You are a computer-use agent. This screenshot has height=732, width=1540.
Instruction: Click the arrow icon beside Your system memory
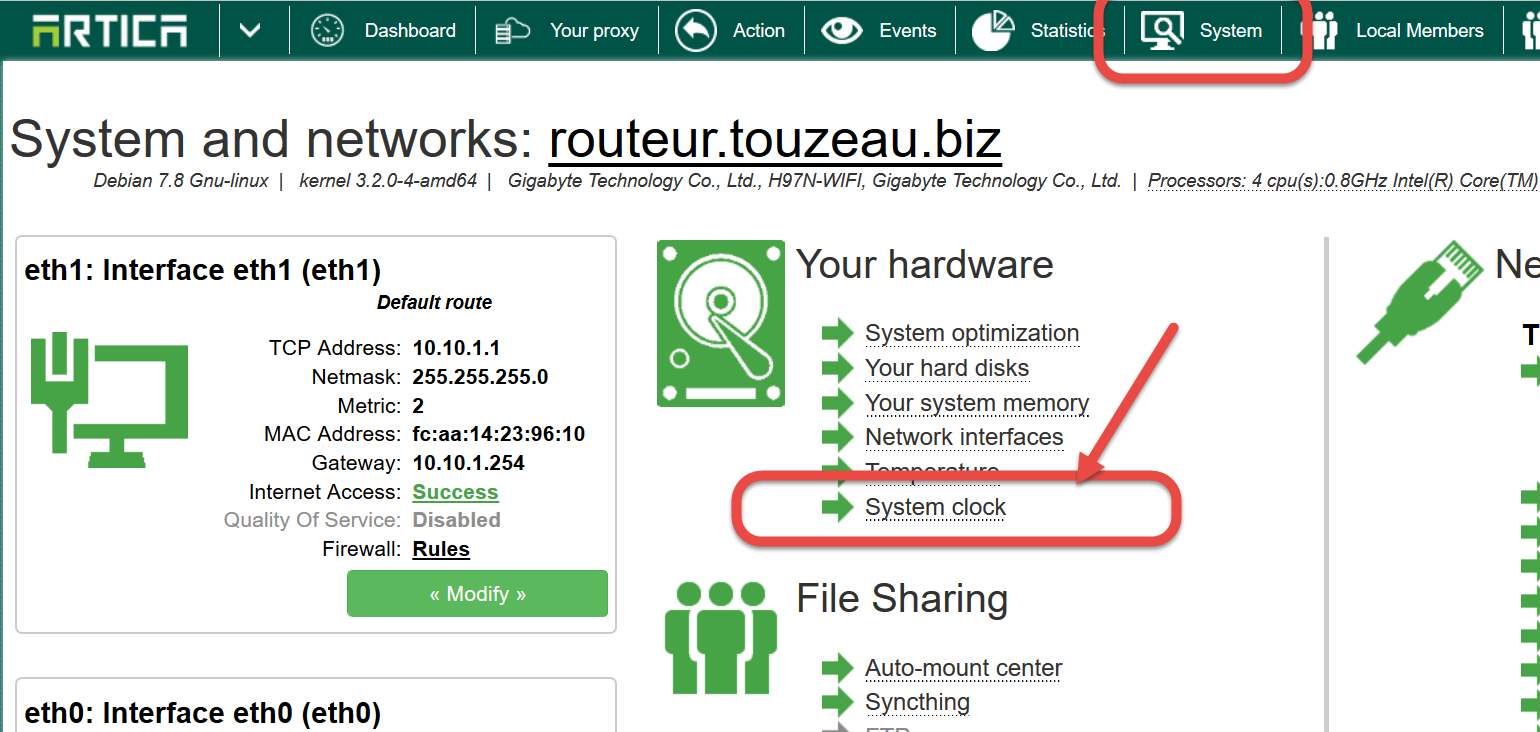point(837,403)
